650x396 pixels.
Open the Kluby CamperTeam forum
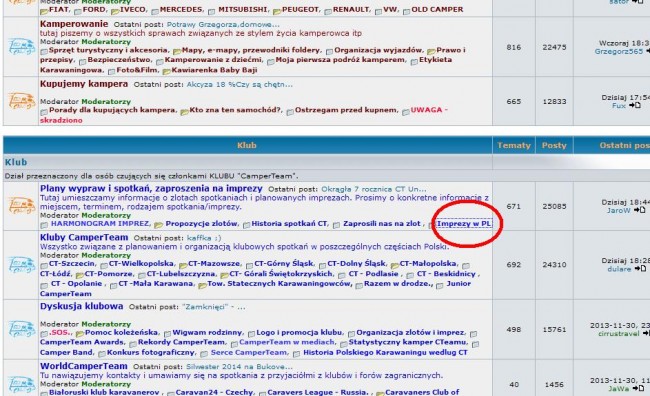(84, 237)
